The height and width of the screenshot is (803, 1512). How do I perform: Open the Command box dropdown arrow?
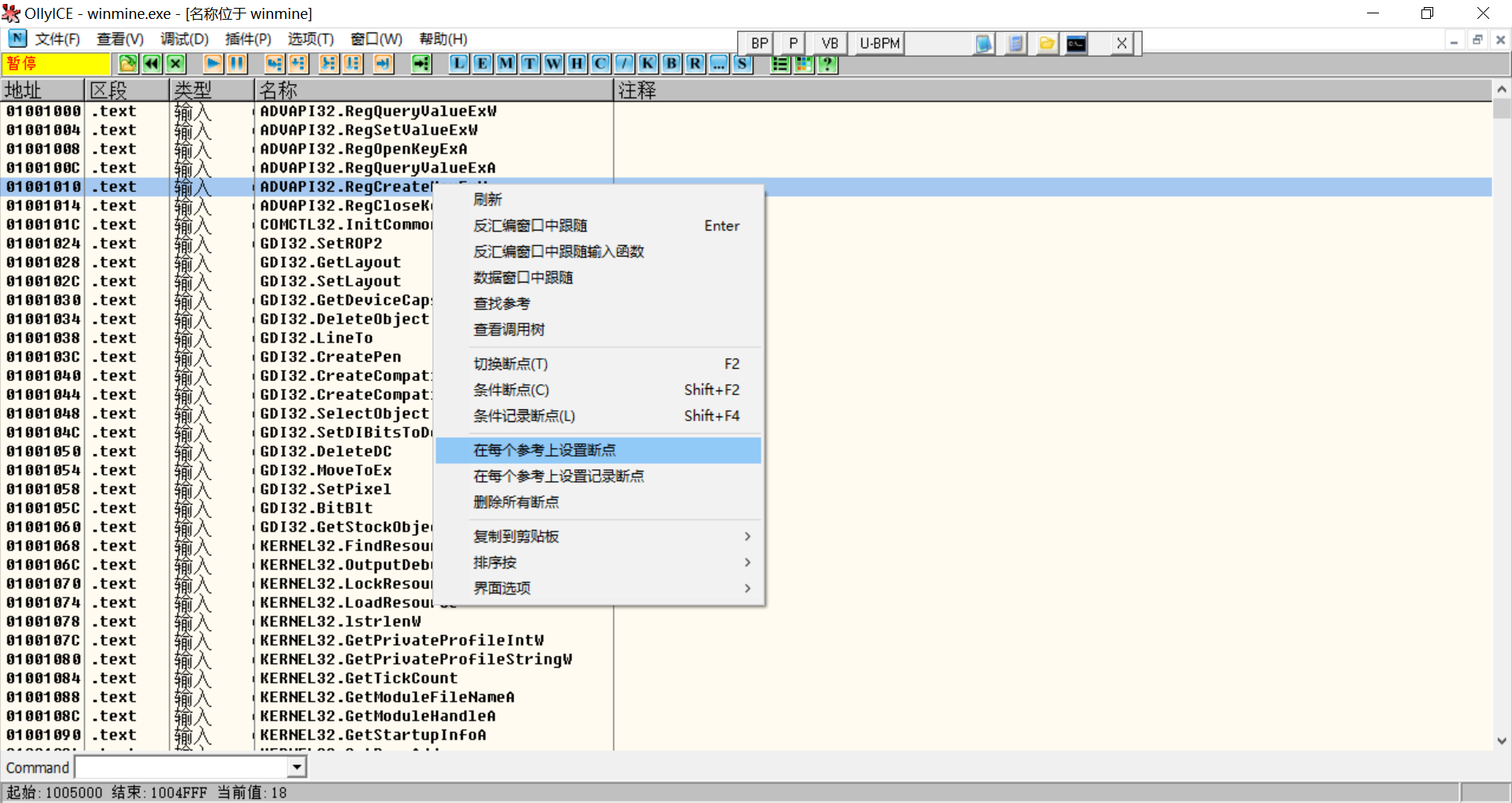coord(296,767)
